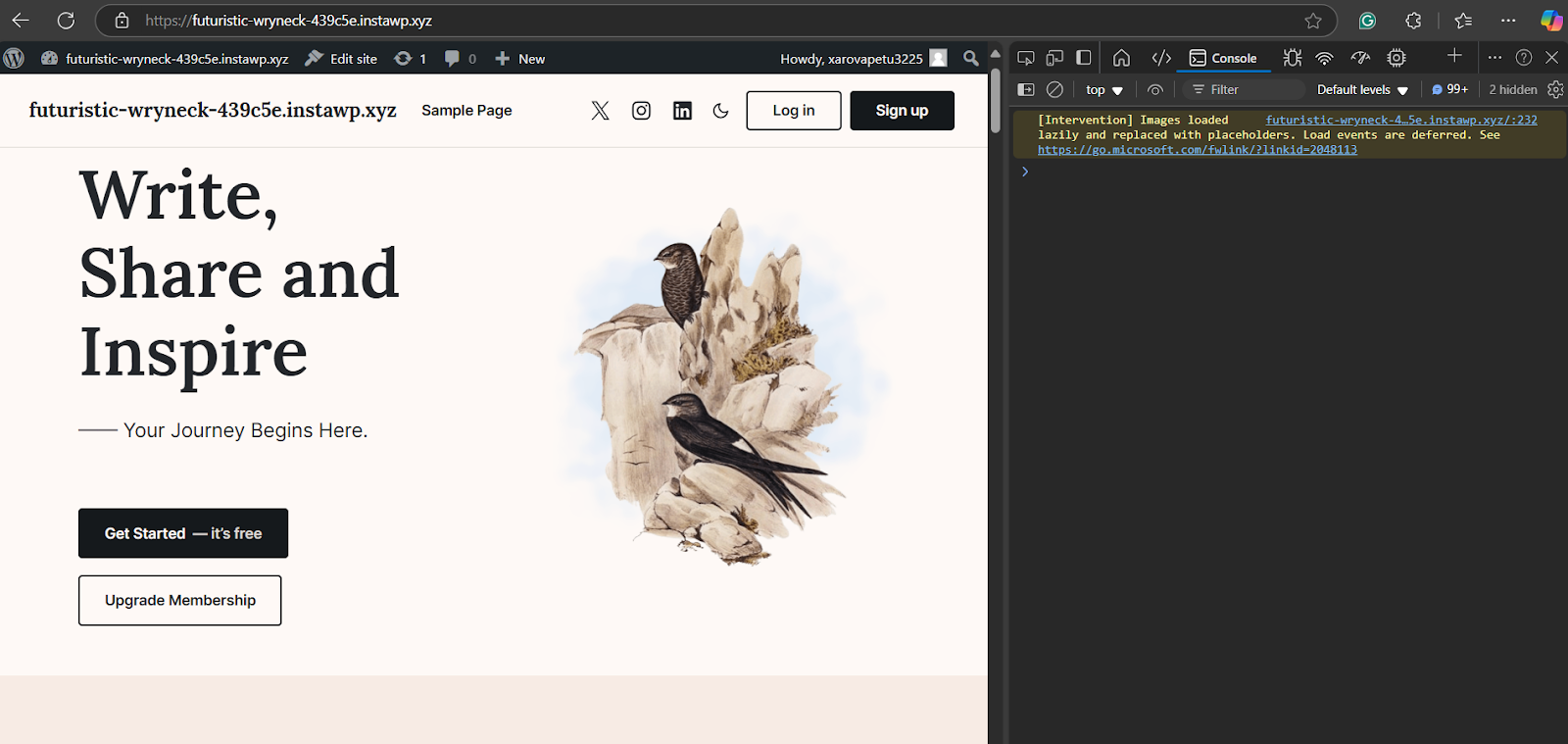The image size is (1568, 744).
Task: Open the top JavaScript context dropdown
Action: point(1103,89)
